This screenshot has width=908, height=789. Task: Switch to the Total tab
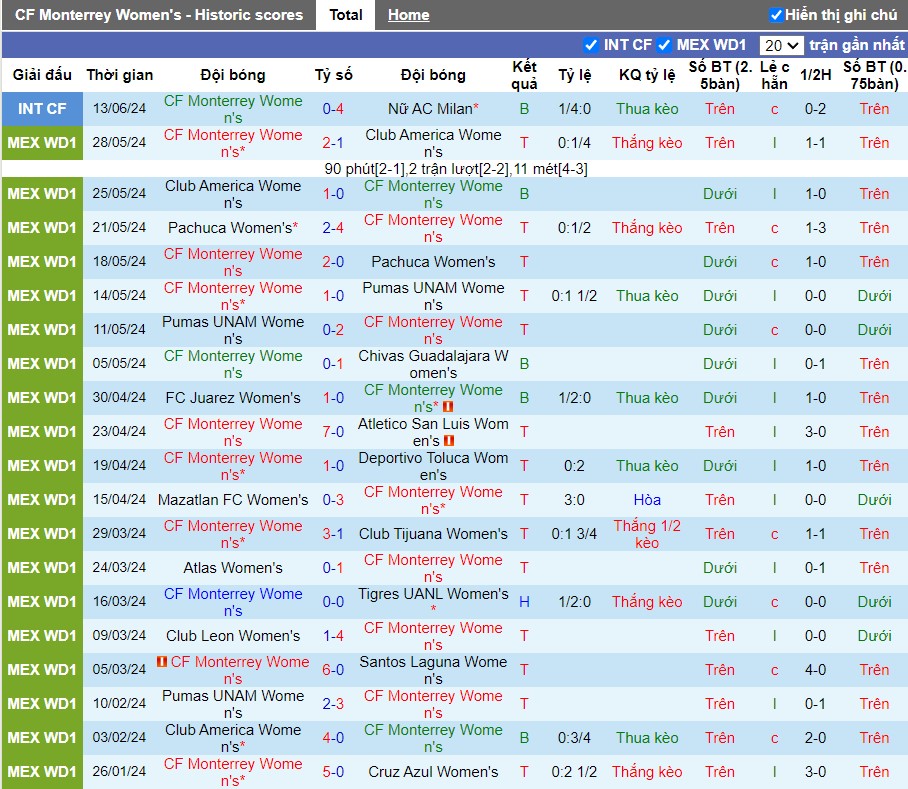point(346,15)
